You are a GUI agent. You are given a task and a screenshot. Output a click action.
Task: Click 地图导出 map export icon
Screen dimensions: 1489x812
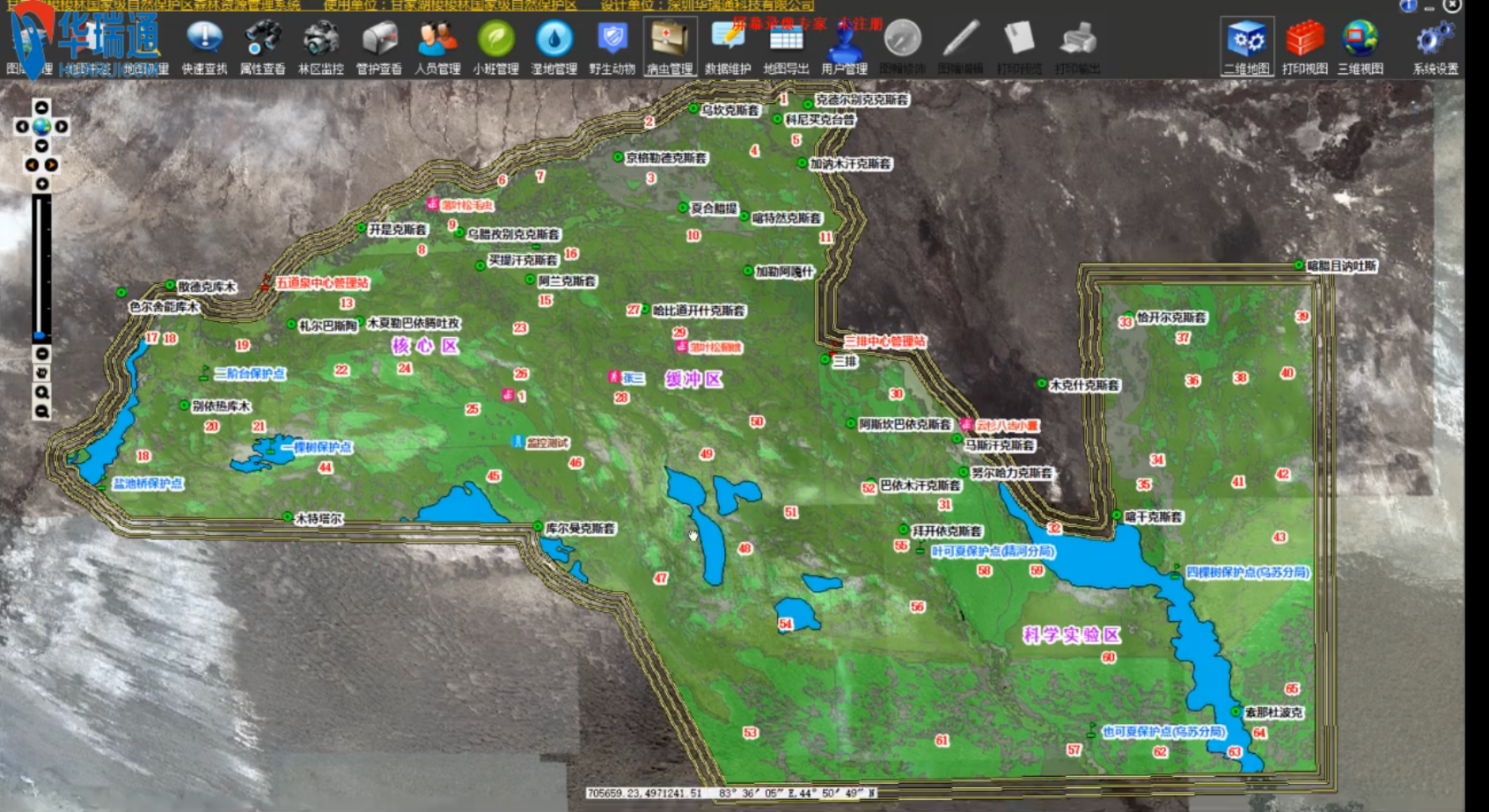[786, 41]
